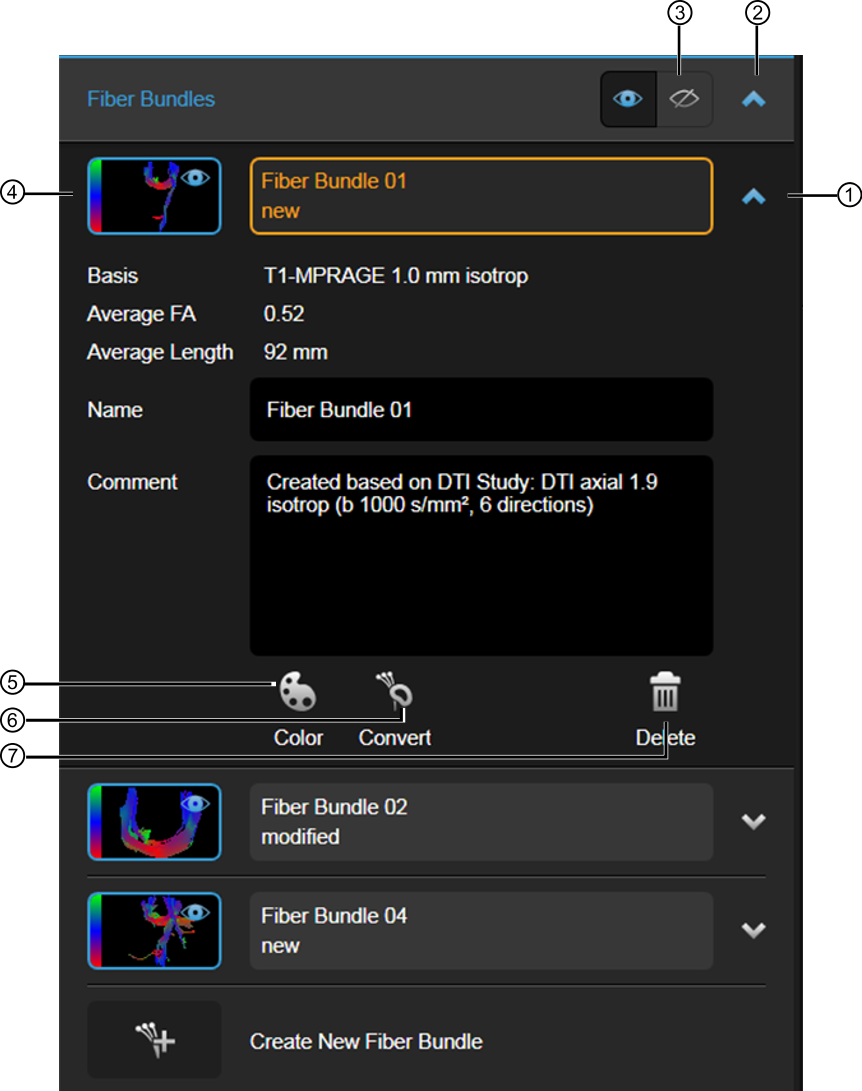Click into the Comment text box
This screenshot has height=1091, width=862.
click(x=481, y=555)
